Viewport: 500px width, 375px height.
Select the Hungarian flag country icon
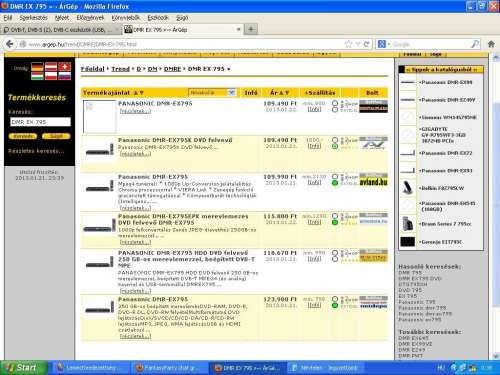[x=37, y=76]
